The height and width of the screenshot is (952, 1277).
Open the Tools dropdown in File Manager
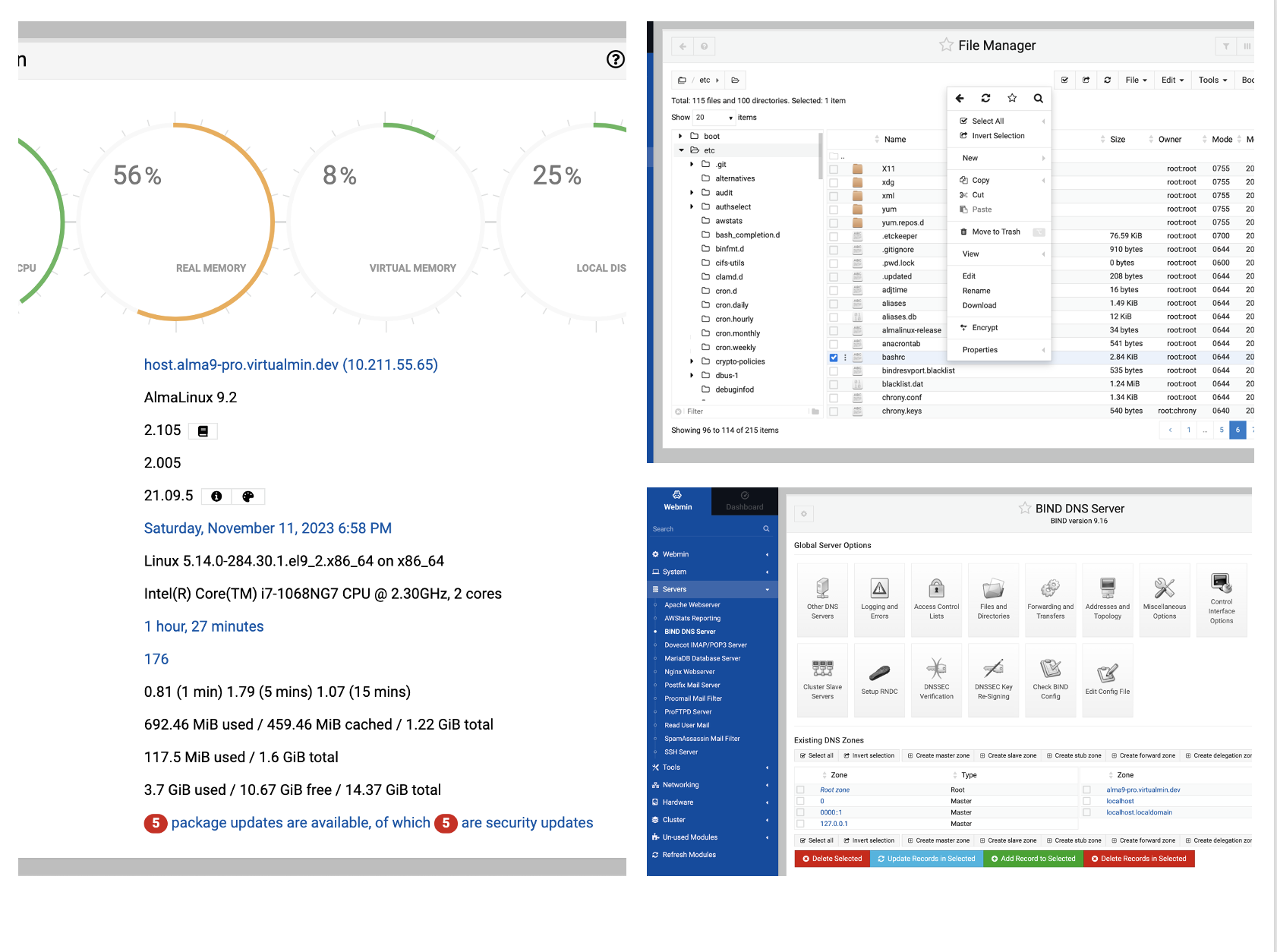tap(1212, 80)
